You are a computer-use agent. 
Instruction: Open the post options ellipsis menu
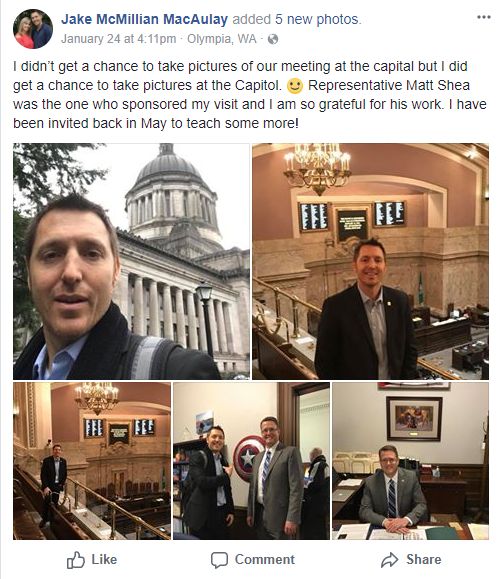coord(483,17)
